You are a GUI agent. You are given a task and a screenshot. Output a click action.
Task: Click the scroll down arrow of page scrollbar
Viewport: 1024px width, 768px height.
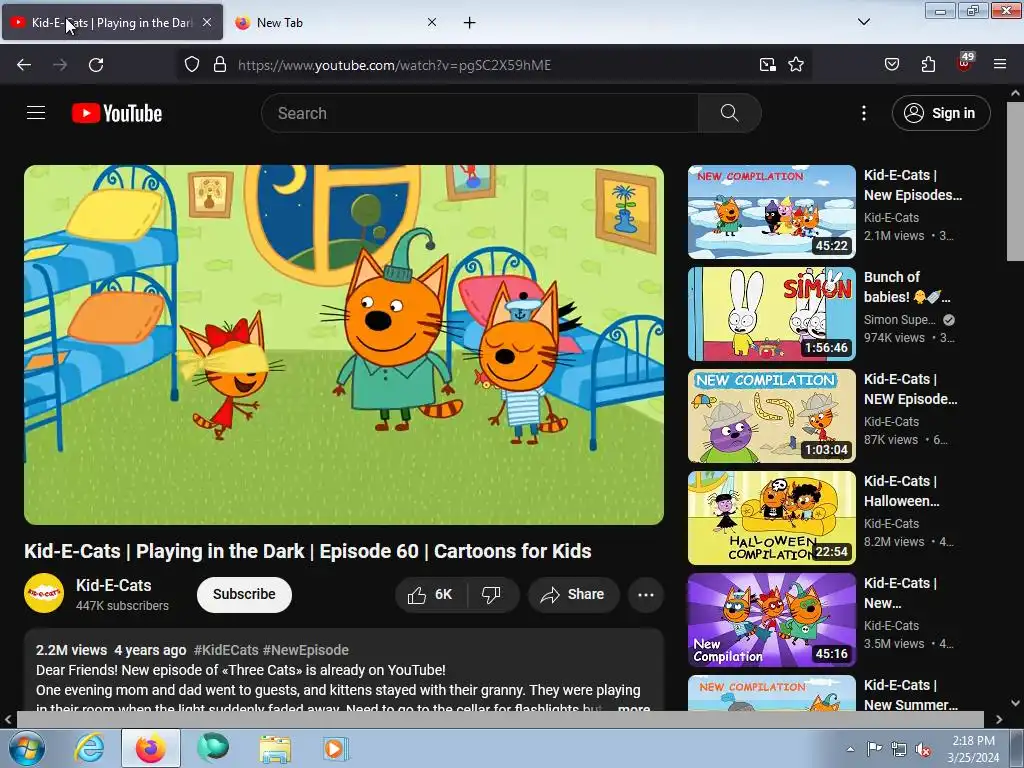[x=1015, y=703]
